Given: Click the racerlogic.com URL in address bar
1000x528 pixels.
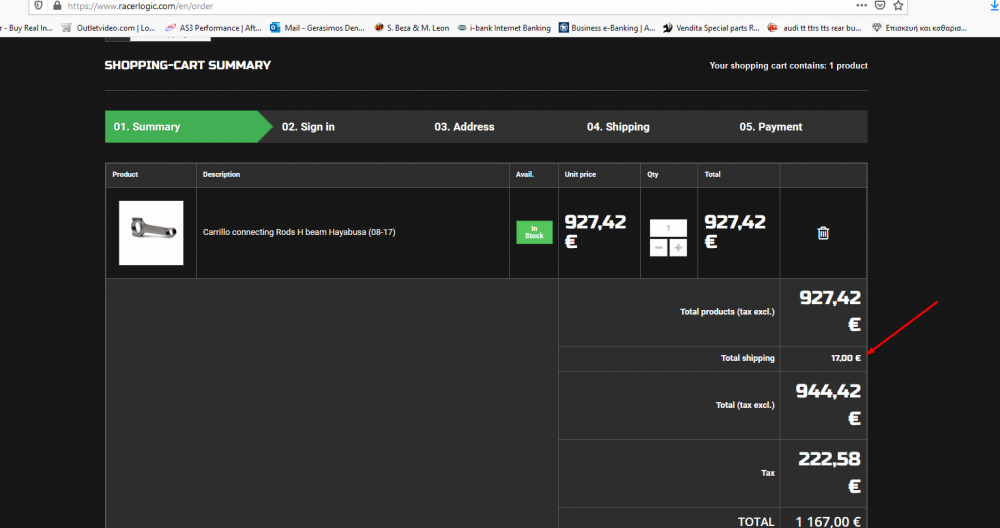Looking at the screenshot, I should point(140,6).
